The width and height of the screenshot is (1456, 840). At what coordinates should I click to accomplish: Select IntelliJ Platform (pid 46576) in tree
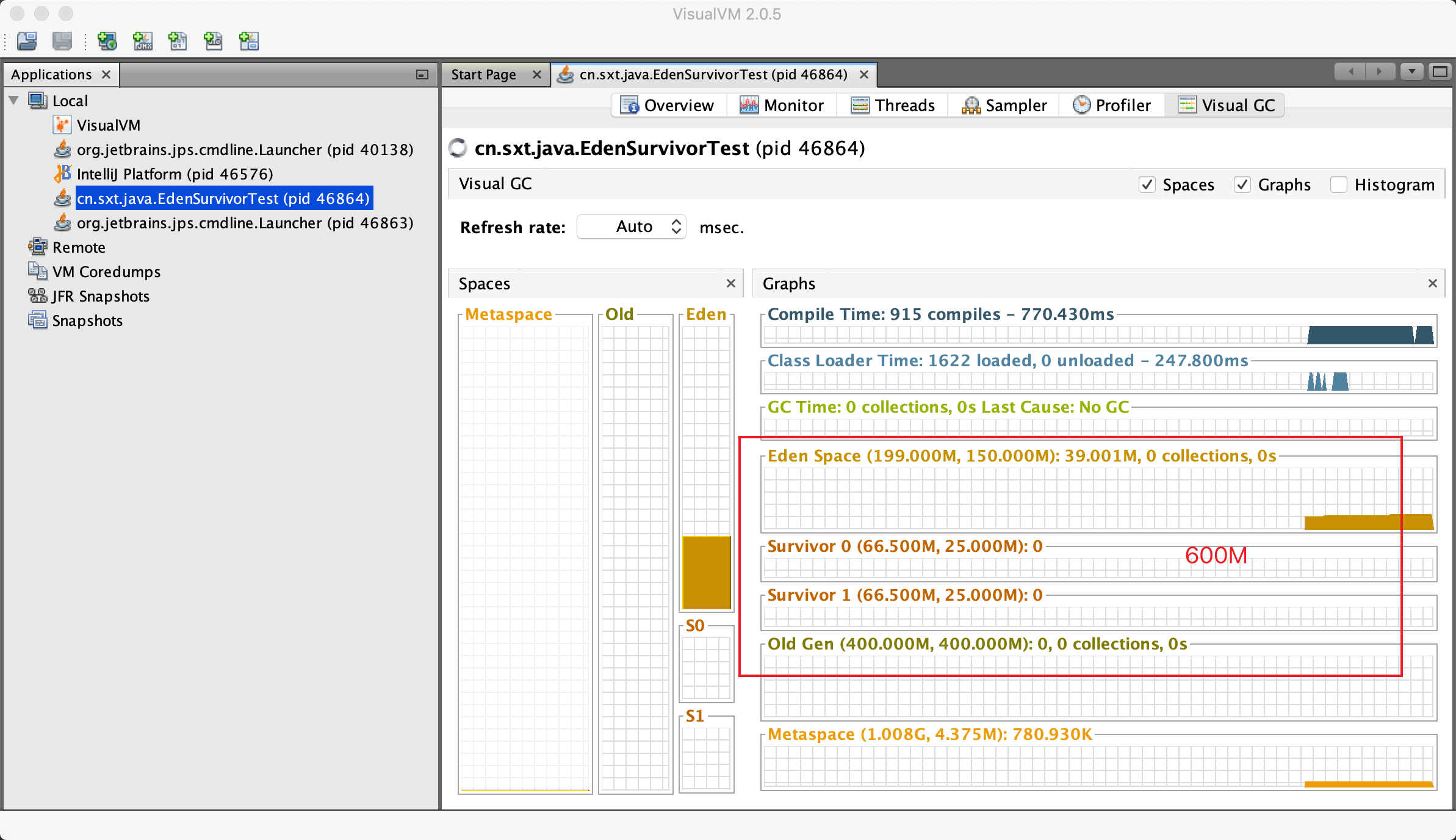175,174
